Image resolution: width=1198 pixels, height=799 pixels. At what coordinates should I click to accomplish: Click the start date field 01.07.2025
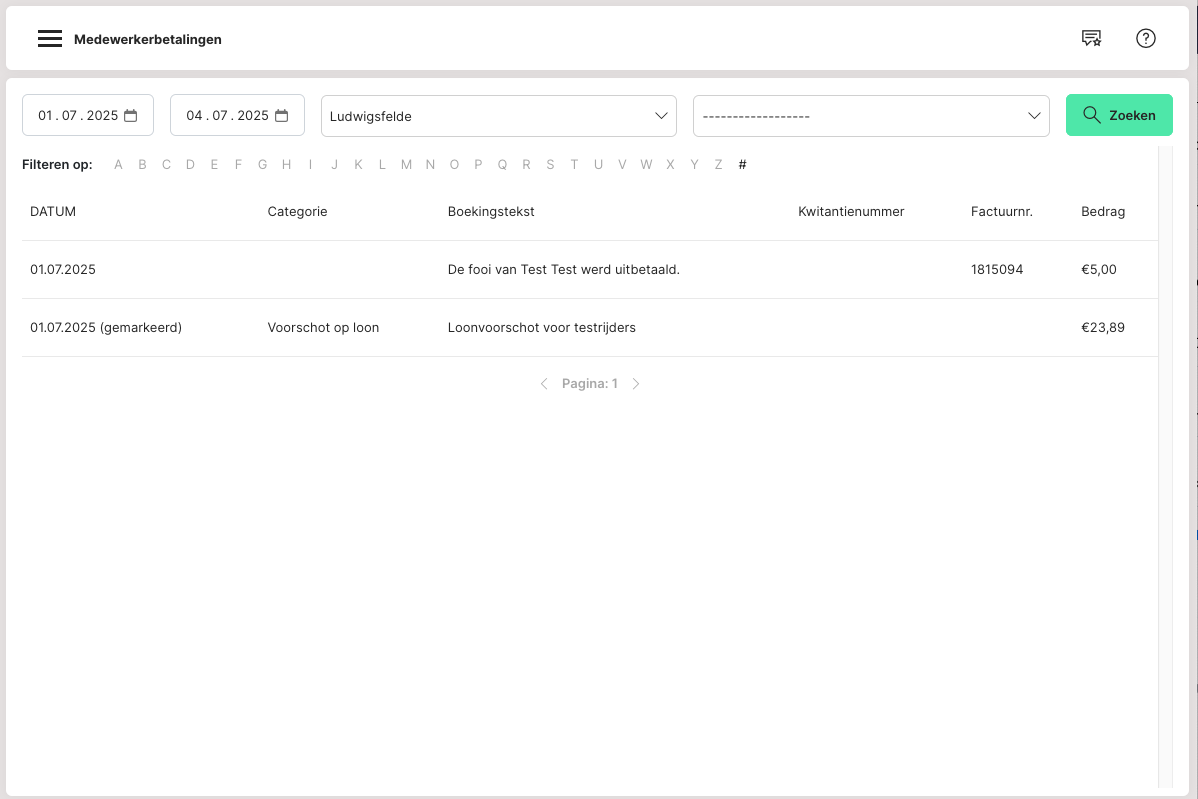(x=88, y=115)
